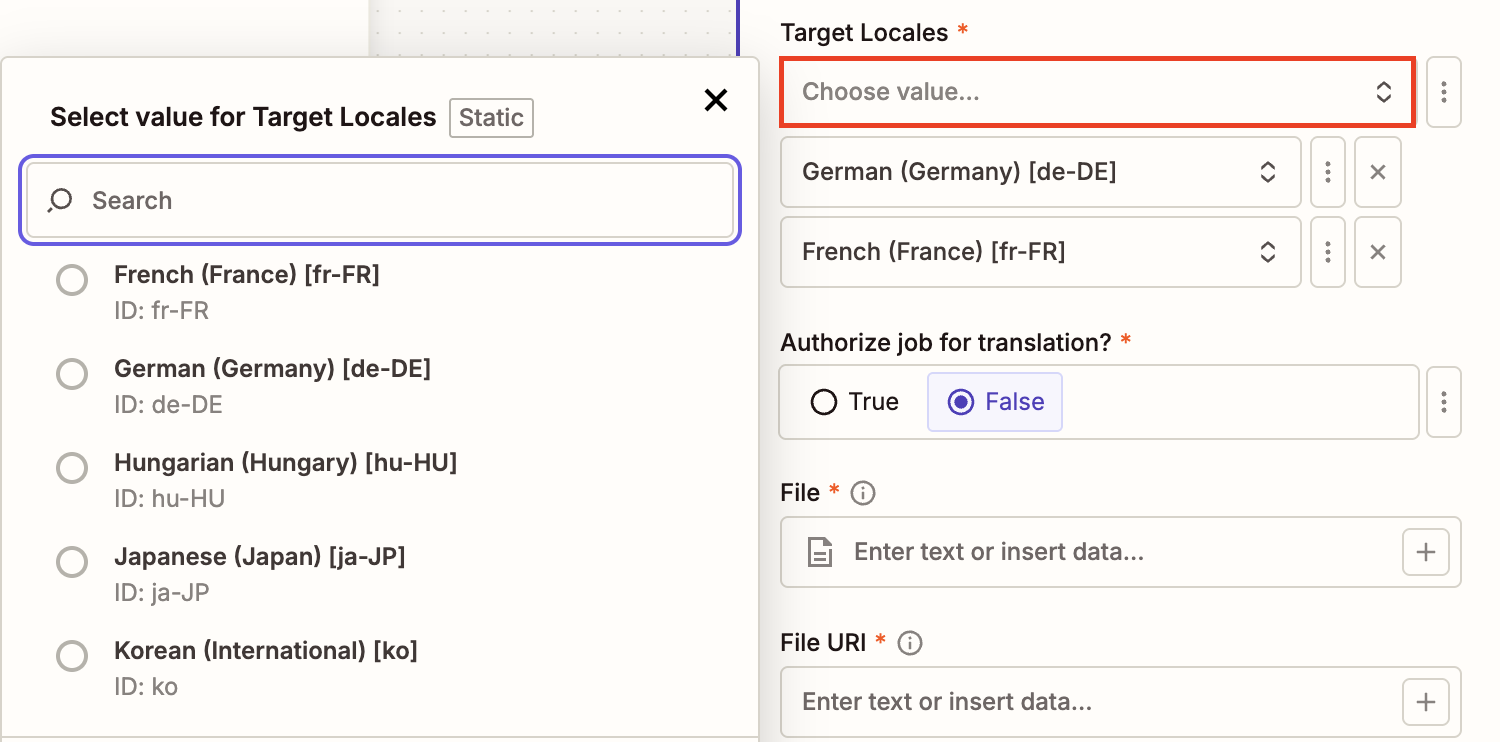Open the options menu beside French (France) locale

(x=1328, y=252)
